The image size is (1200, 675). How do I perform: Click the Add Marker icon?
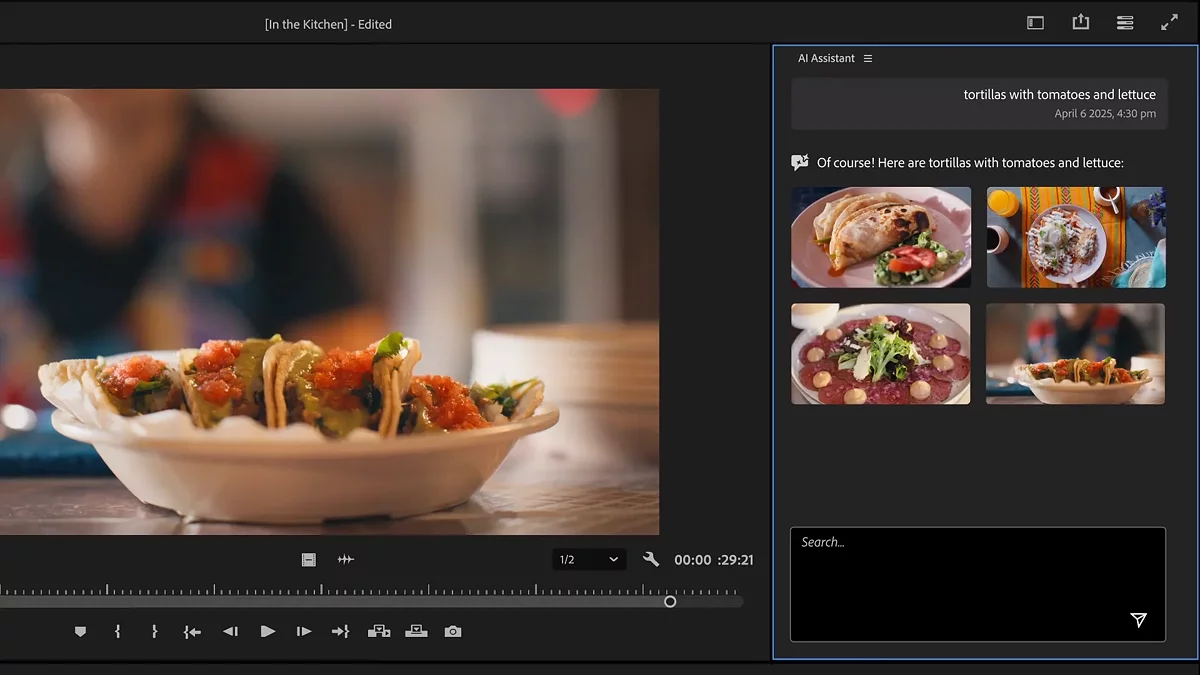pos(81,632)
